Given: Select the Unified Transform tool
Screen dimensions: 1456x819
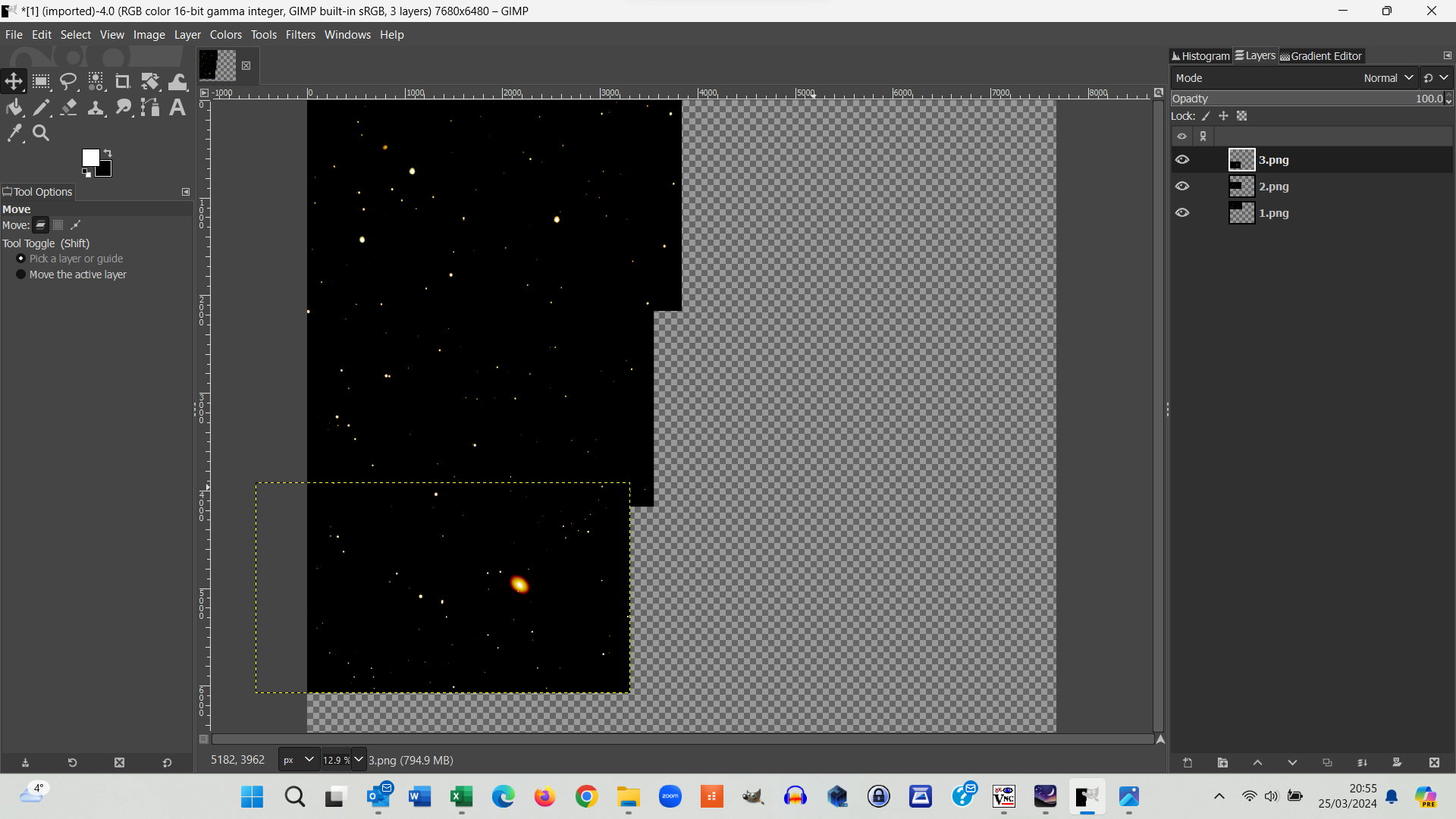Looking at the screenshot, I should coord(150,81).
